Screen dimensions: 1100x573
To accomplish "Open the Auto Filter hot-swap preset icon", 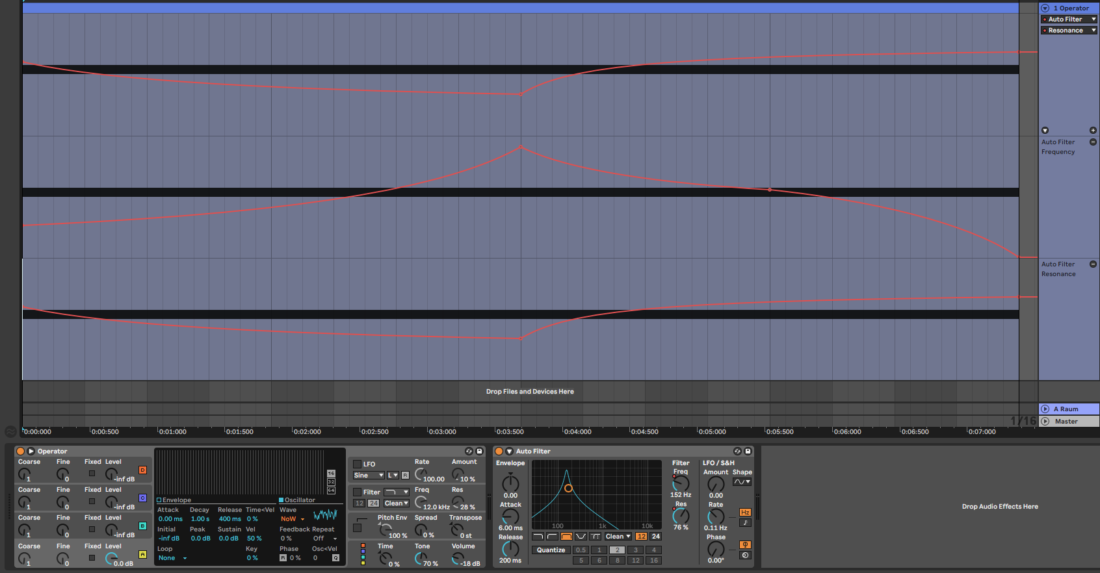I will coord(738,451).
